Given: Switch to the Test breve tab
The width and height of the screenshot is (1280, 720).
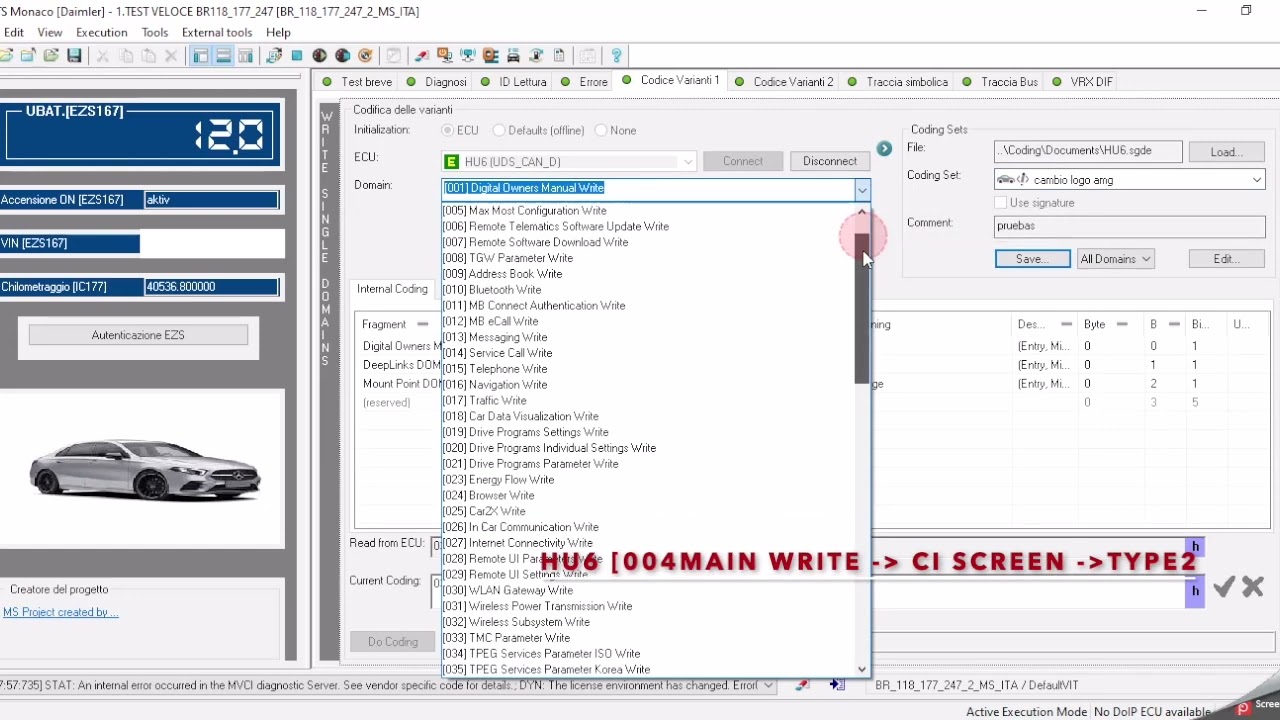Looking at the screenshot, I should coord(357,82).
